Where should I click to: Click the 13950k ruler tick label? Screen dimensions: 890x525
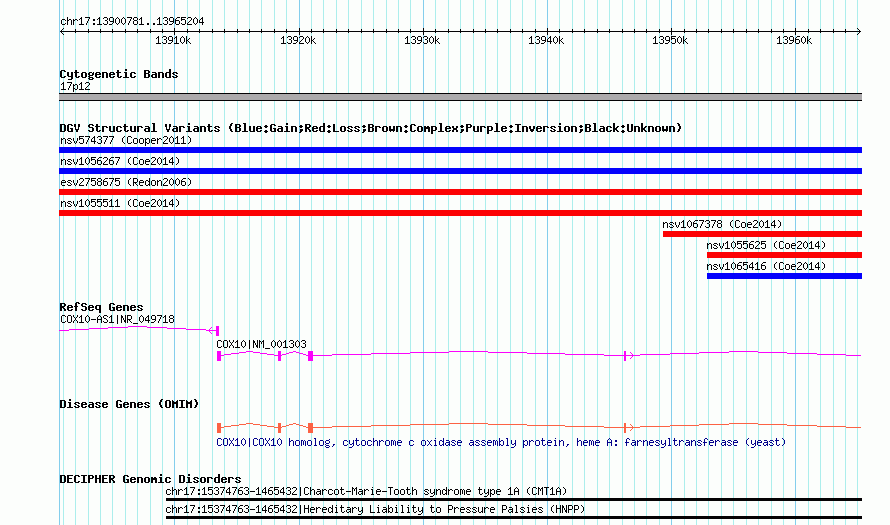(x=670, y=40)
